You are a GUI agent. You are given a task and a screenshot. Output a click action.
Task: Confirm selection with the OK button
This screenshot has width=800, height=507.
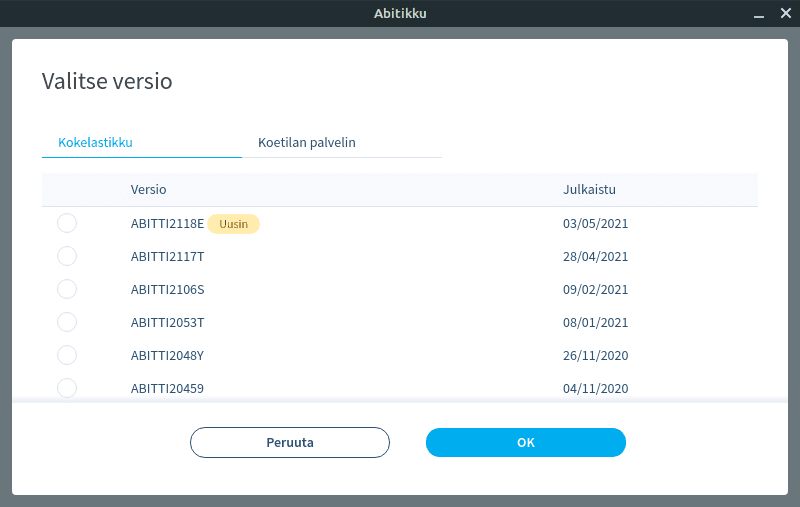tap(526, 442)
